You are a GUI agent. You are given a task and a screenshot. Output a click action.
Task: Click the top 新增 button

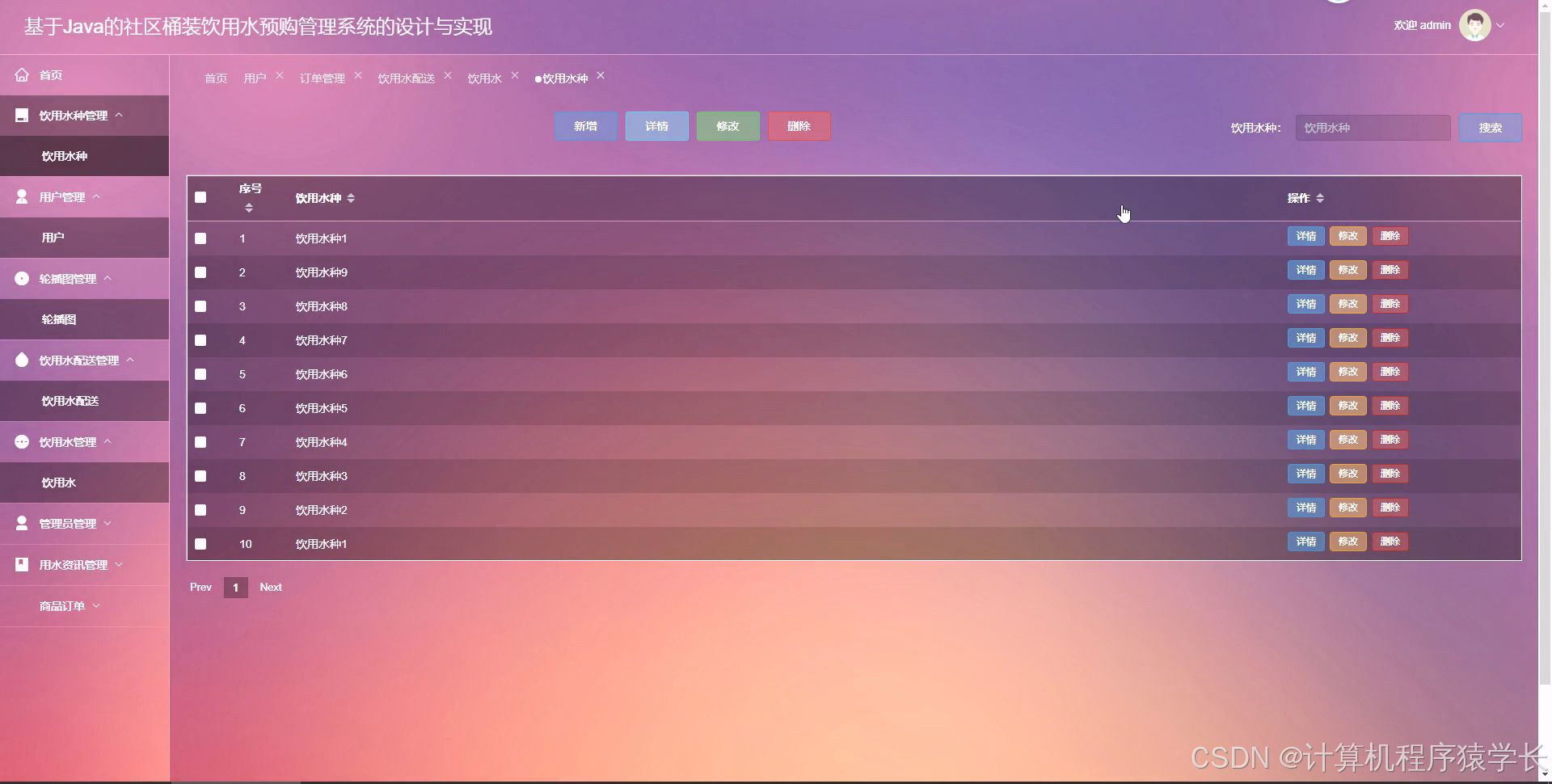click(586, 126)
